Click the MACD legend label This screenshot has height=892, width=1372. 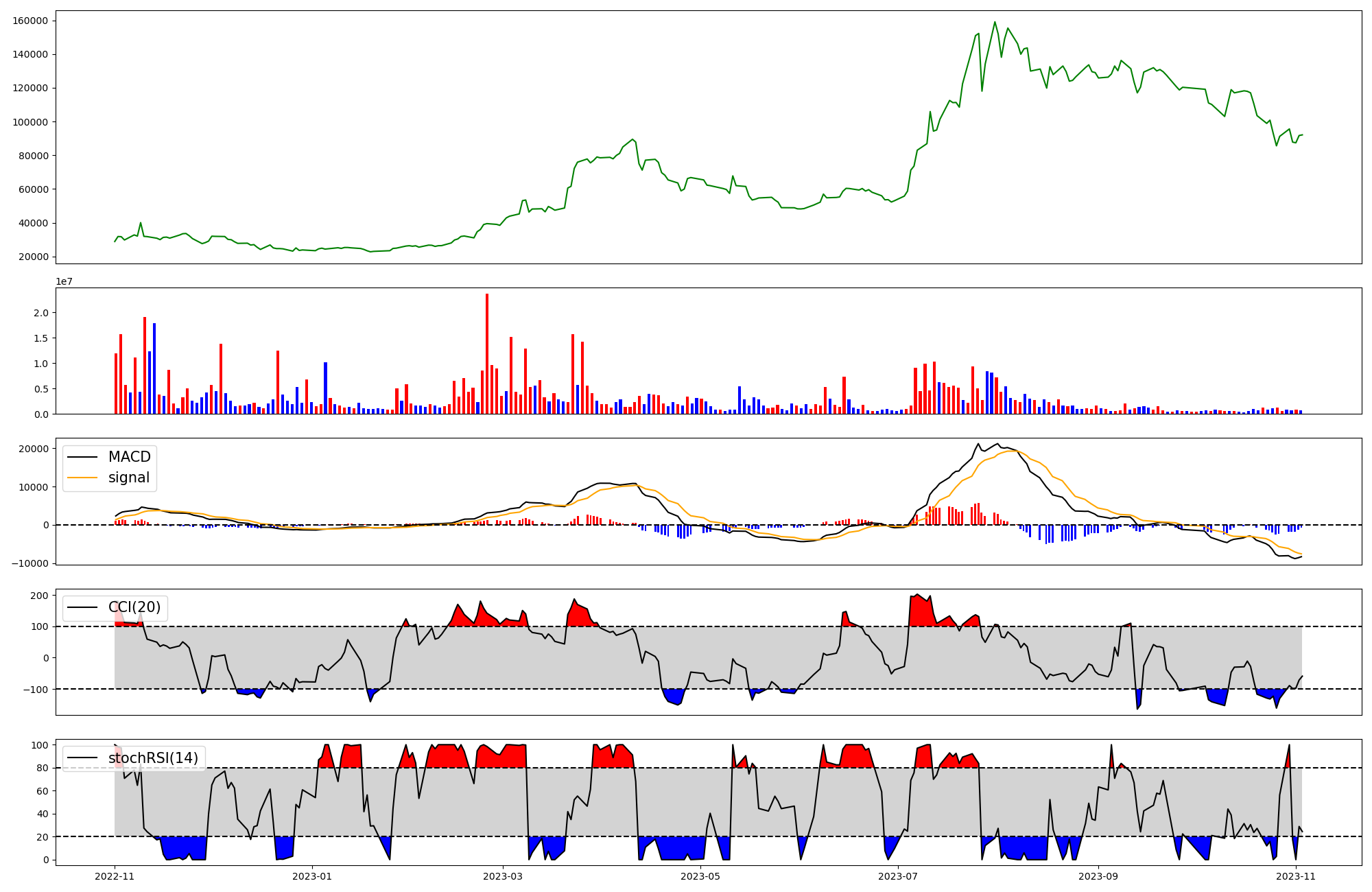[x=129, y=457]
